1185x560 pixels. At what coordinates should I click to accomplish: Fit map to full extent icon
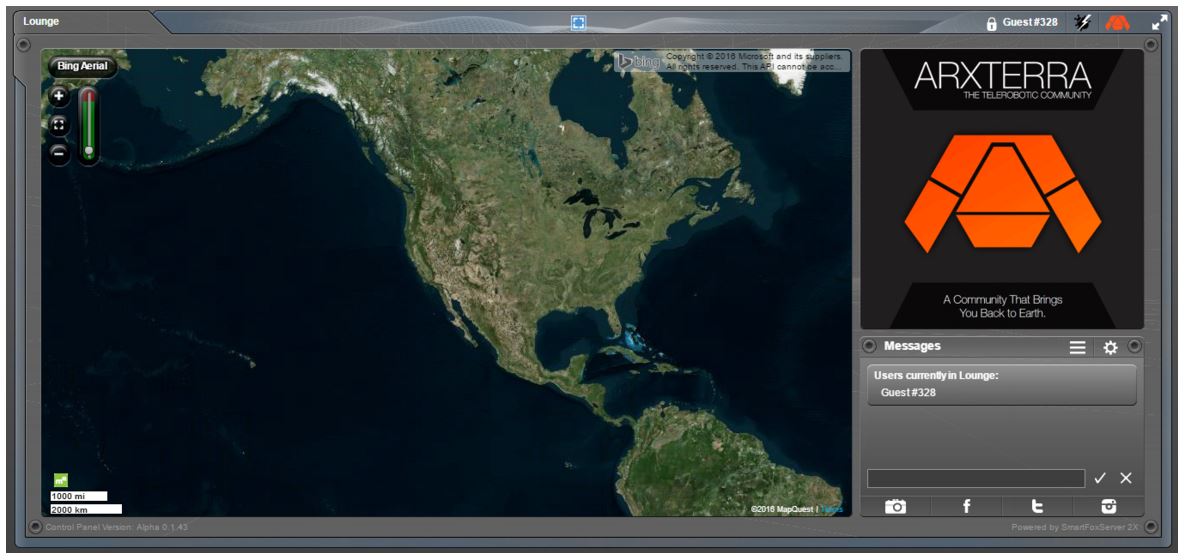coord(58,125)
